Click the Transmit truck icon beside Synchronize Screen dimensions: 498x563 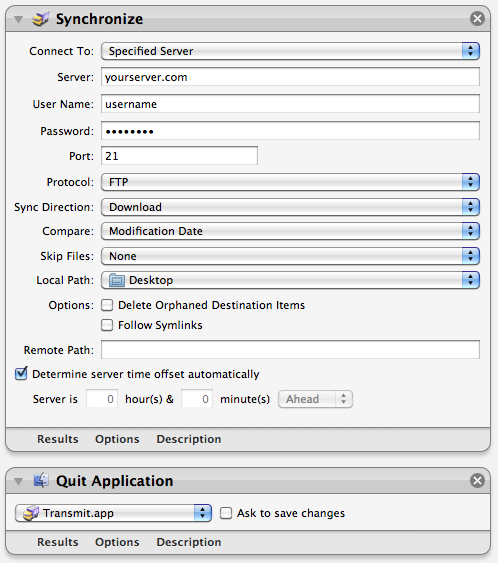point(40,19)
